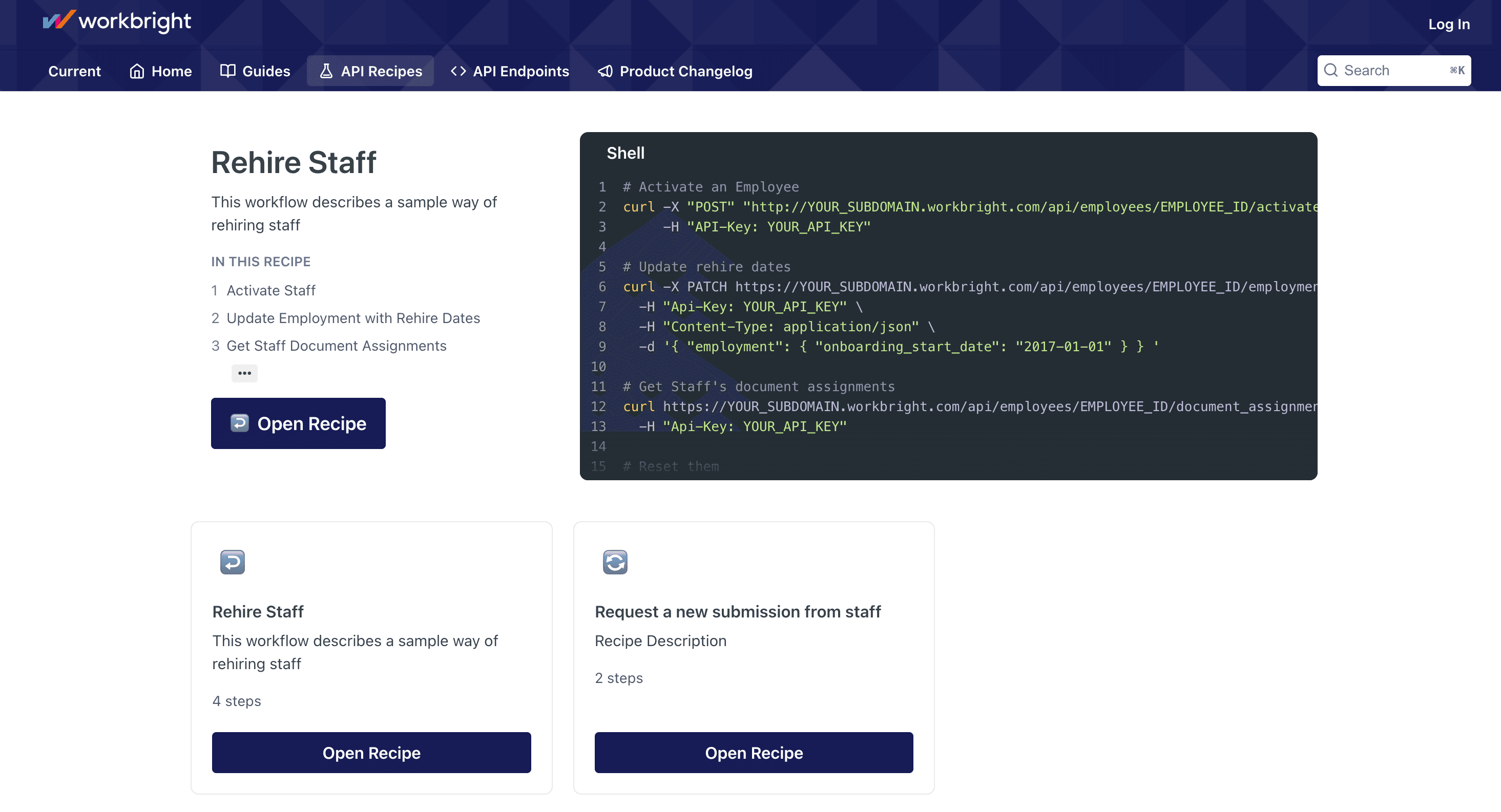Open Recipe for Request a new submission
Screen dimensions: 1501x812
754,753
